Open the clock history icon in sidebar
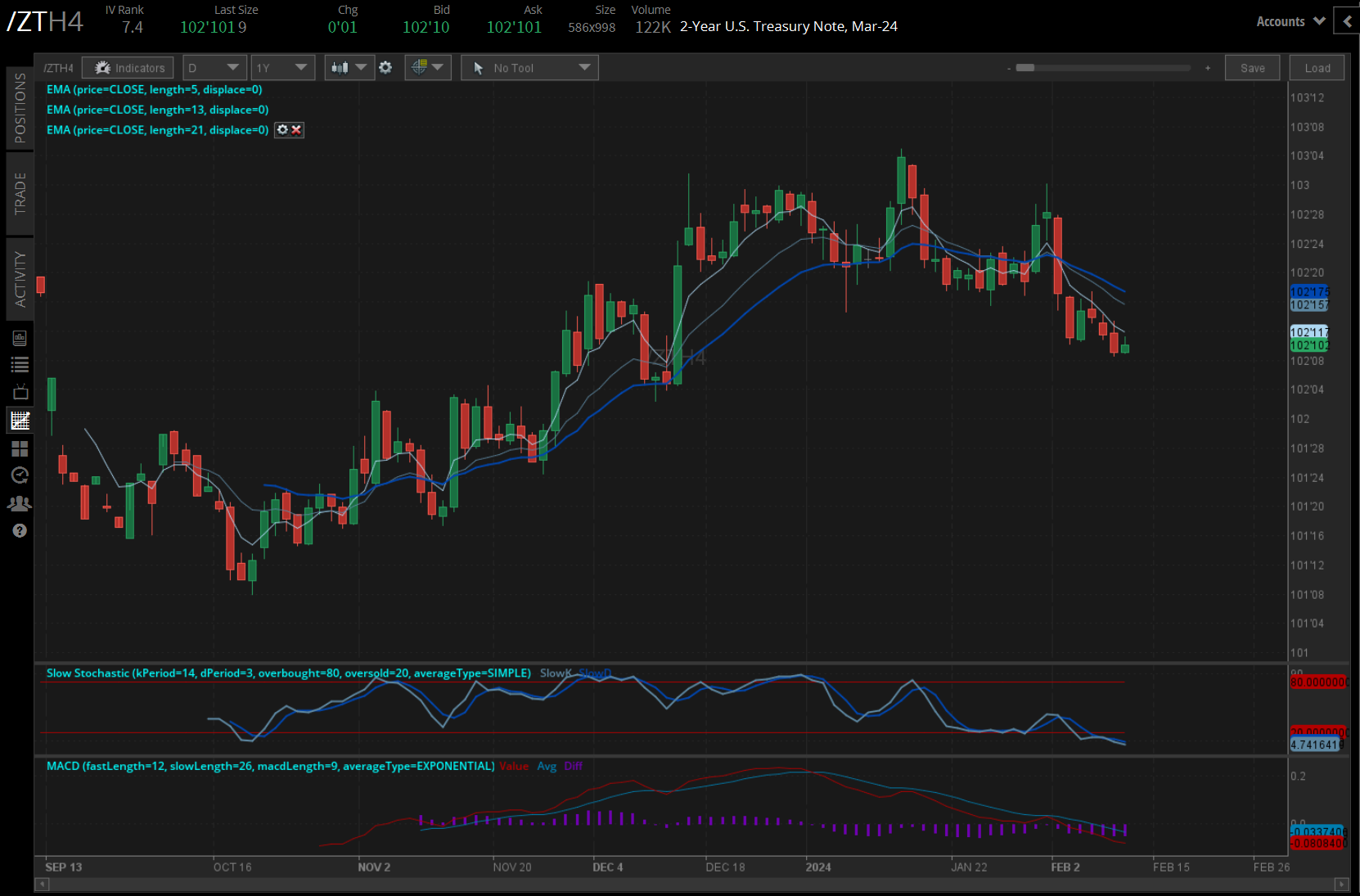1360x896 pixels. point(20,475)
